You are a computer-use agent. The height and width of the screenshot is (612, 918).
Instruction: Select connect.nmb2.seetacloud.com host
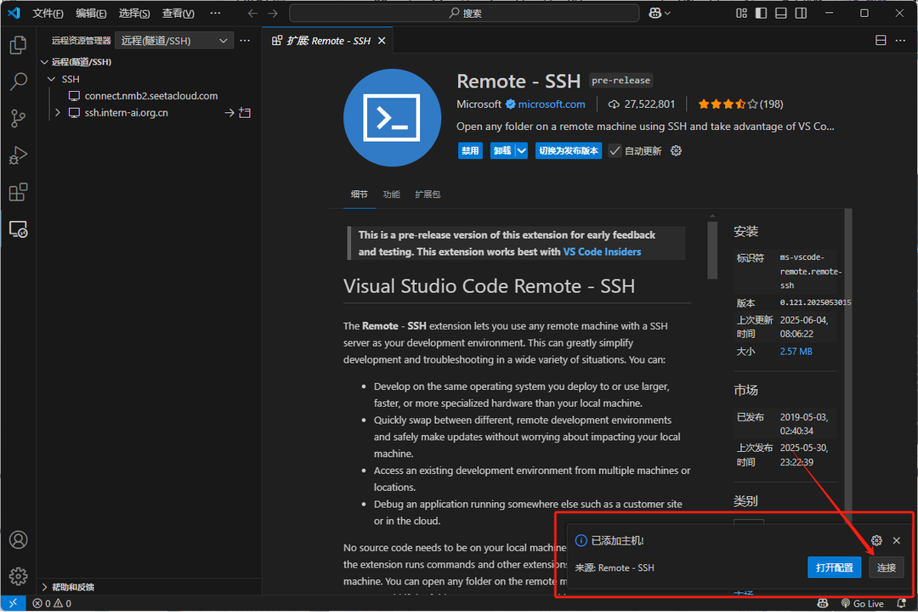click(x=151, y=96)
